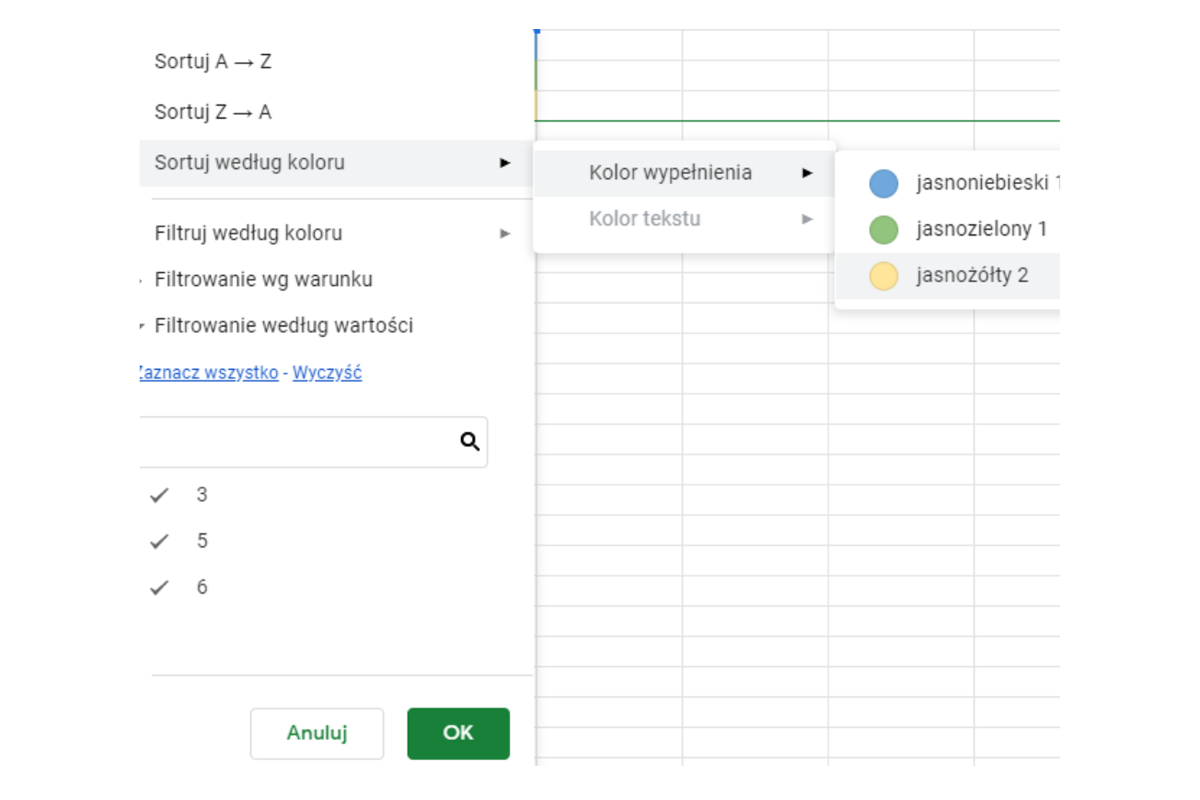Focus the filter values search field
This screenshot has width=1200, height=800.
click(x=300, y=441)
